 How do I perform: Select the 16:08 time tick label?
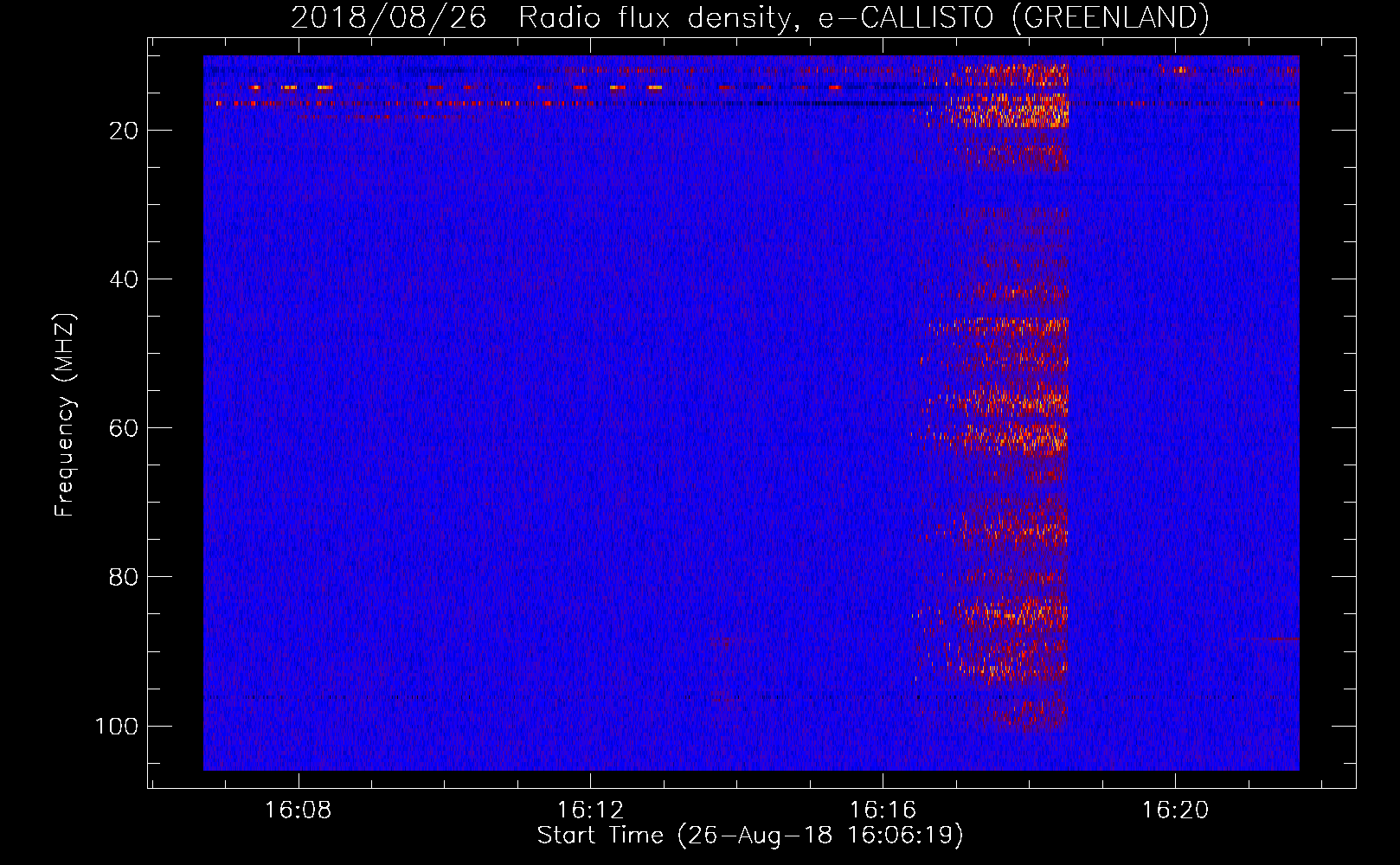298,811
